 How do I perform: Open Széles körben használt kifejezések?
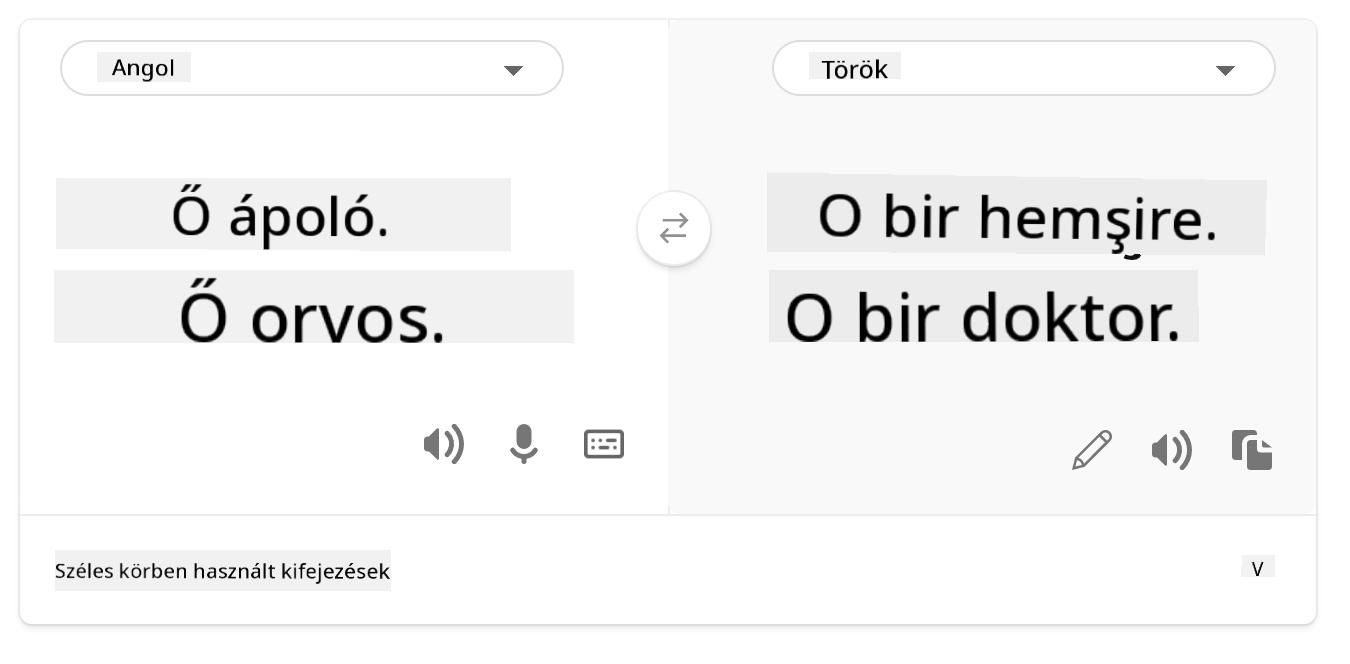[x=222, y=571]
